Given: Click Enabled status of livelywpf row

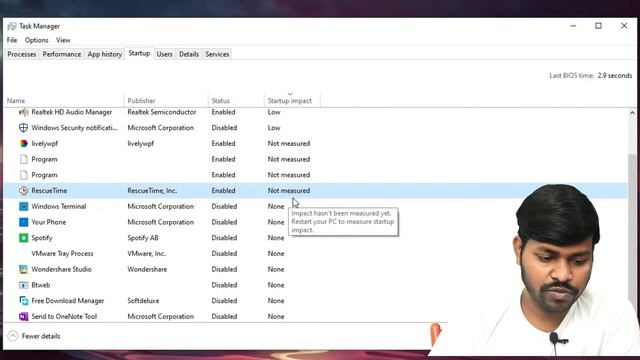Looking at the screenshot, I should pyautogui.click(x=223, y=144).
